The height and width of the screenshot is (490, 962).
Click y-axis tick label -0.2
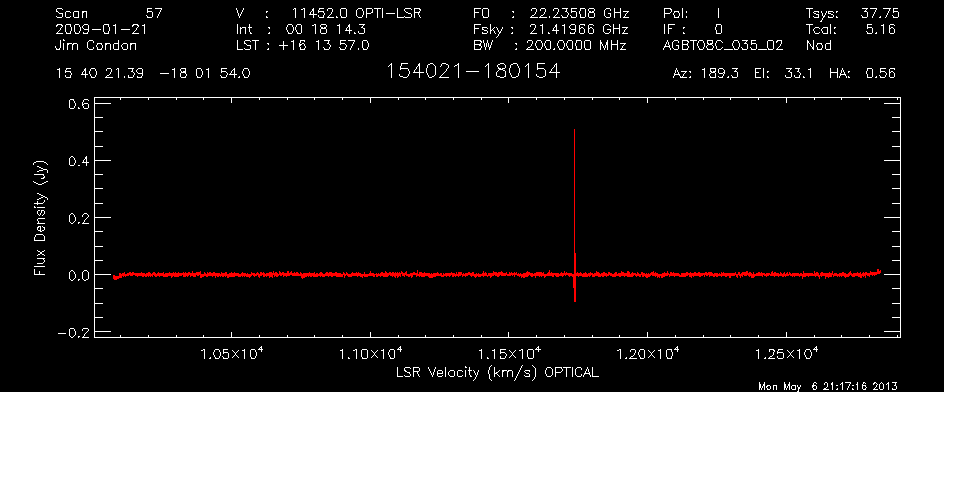click(x=73, y=333)
